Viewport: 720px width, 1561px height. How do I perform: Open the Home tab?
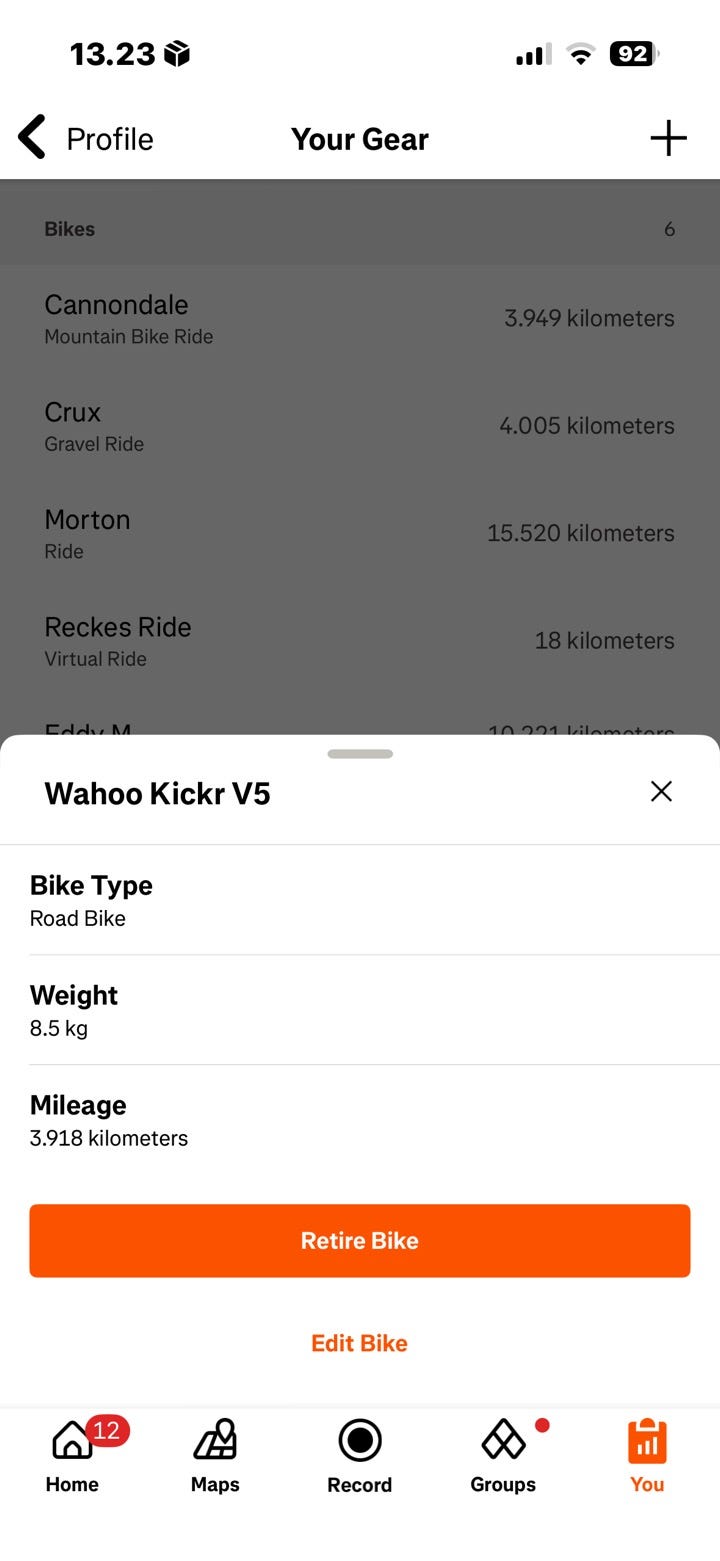(72, 1441)
